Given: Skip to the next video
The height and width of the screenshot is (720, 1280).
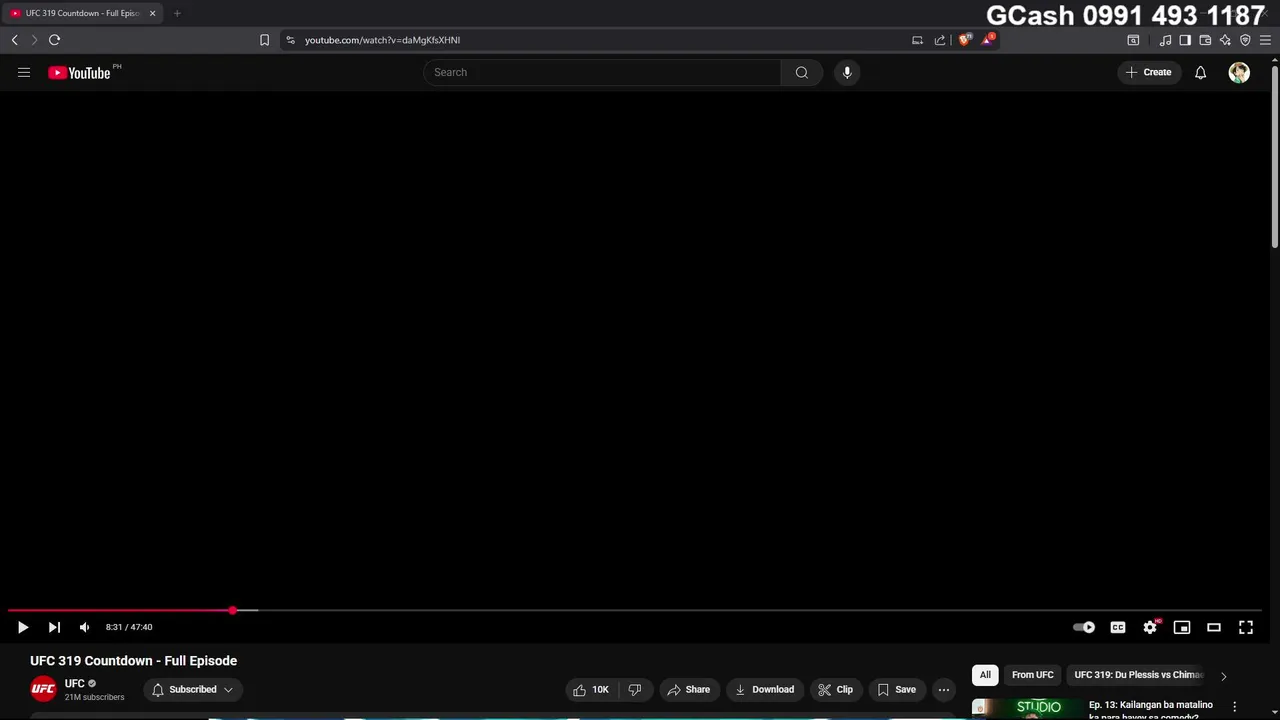Looking at the screenshot, I should [54, 627].
